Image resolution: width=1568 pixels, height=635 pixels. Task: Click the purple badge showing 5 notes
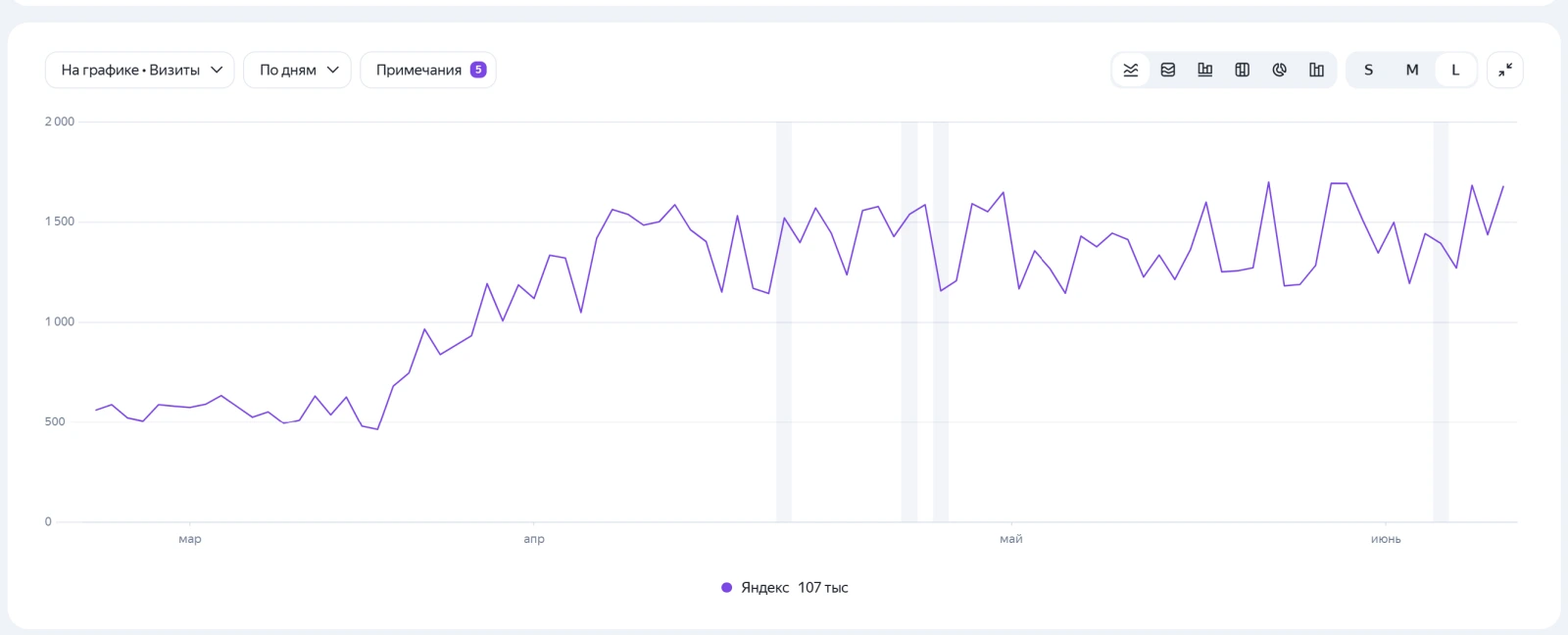pyautogui.click(x=478, y=70)
